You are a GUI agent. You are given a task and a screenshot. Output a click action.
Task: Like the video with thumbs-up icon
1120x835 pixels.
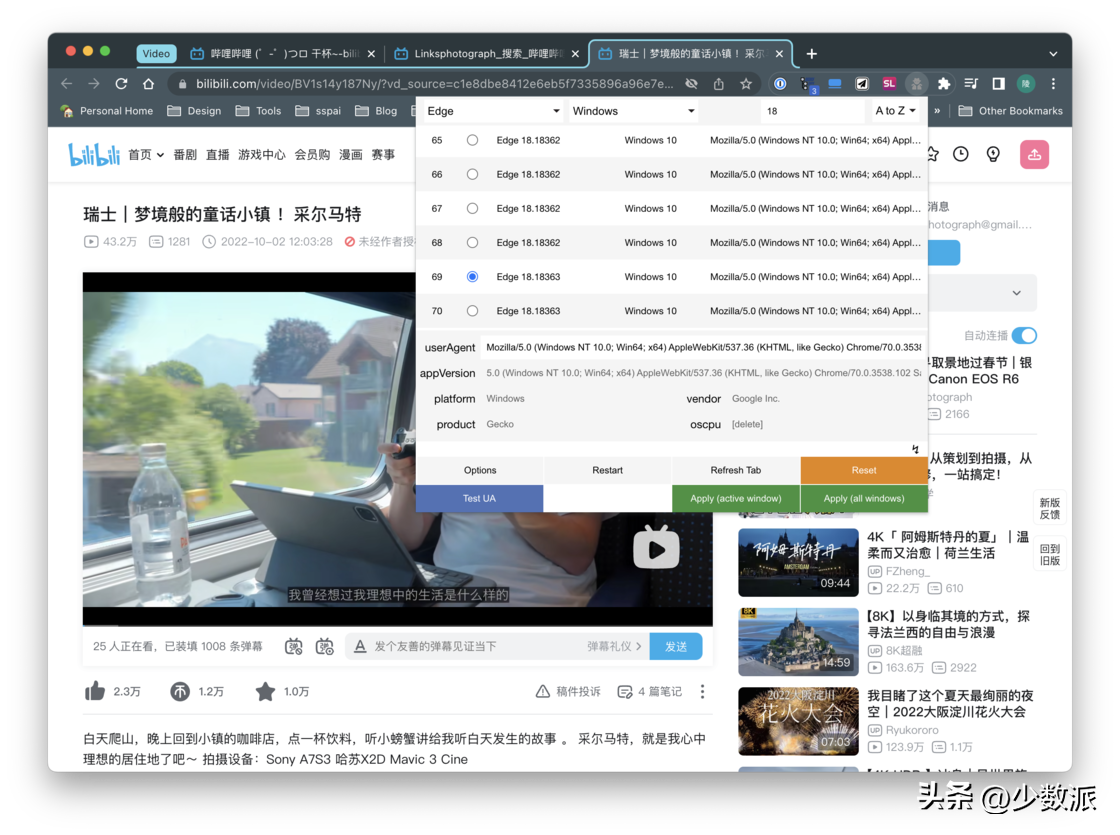96,691
